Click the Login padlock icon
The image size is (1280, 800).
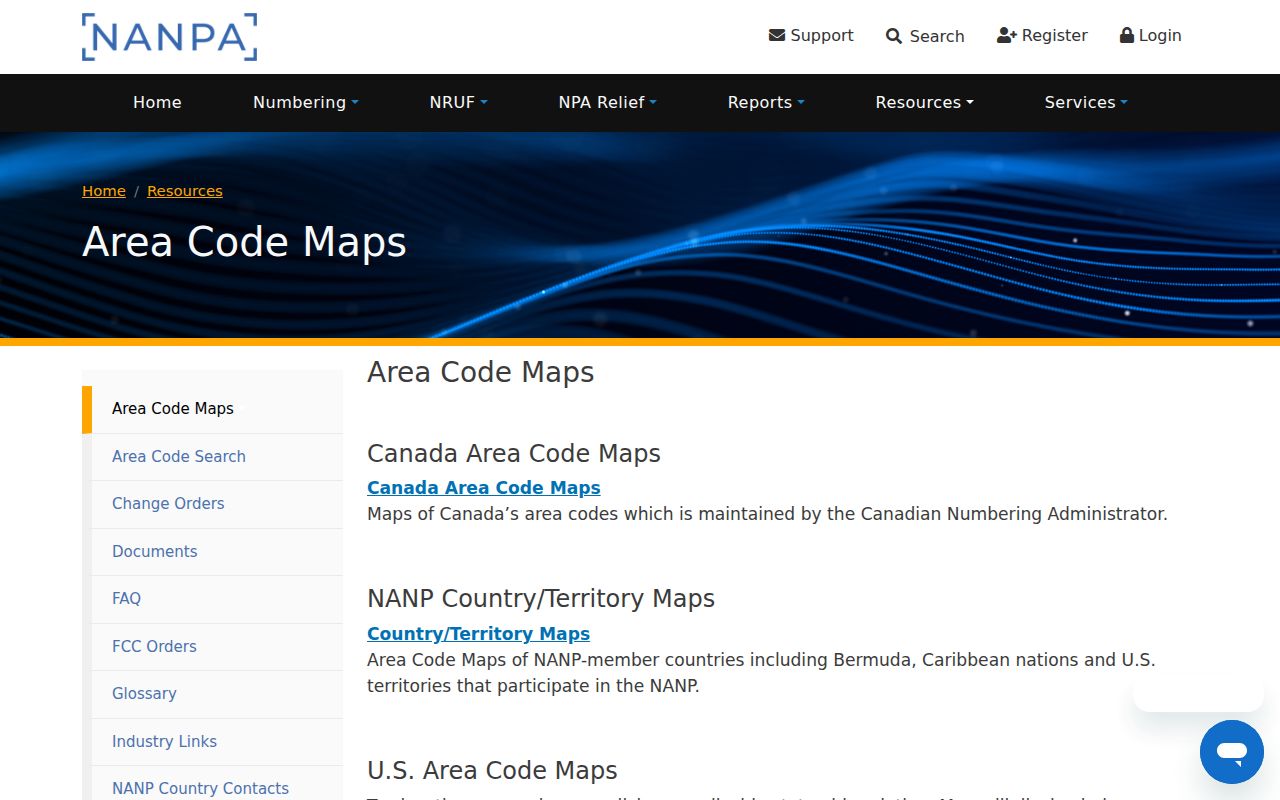(1127, 35)
